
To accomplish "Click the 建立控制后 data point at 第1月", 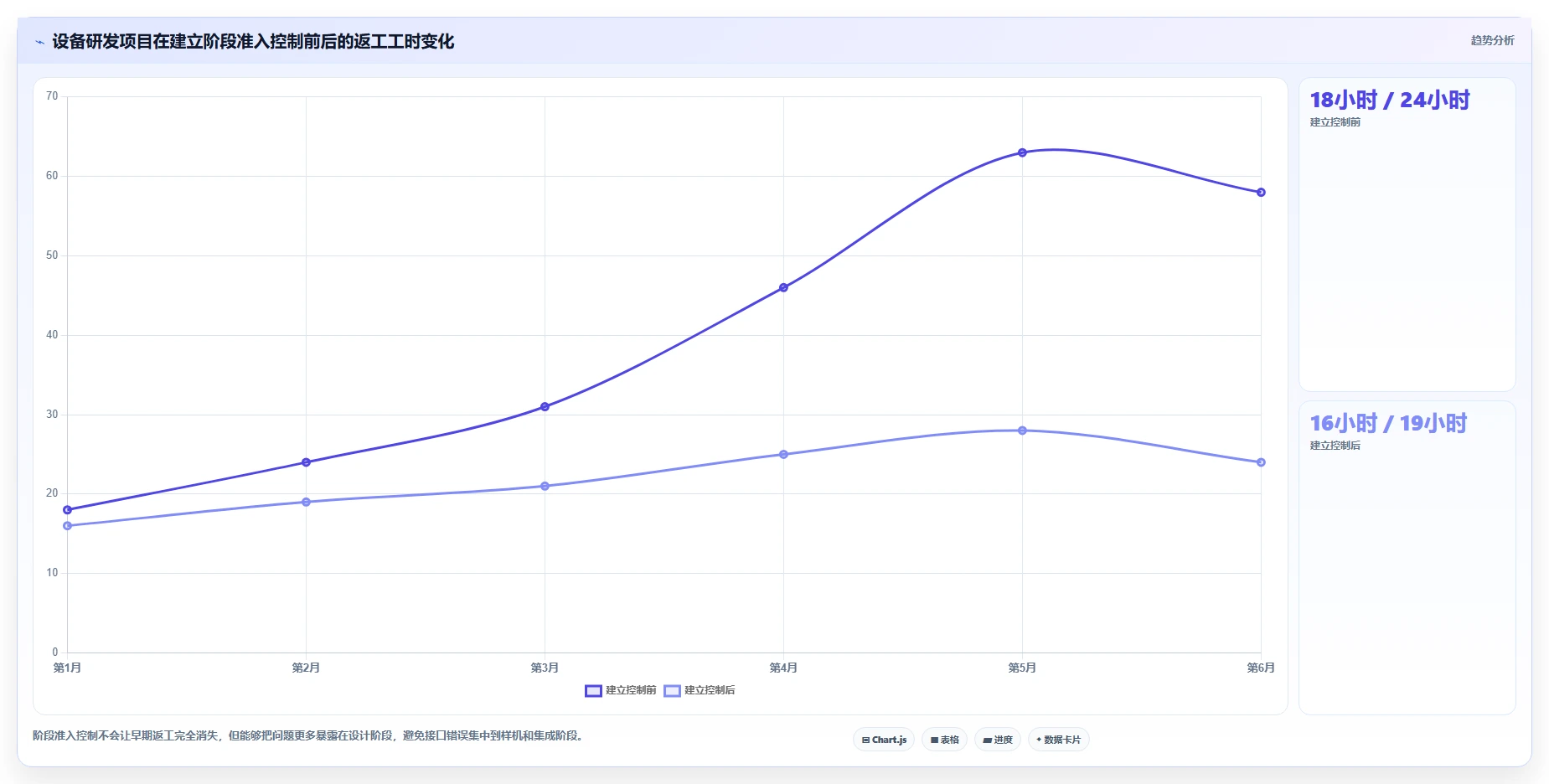I will pyautogui.click(x=67, y=526).
